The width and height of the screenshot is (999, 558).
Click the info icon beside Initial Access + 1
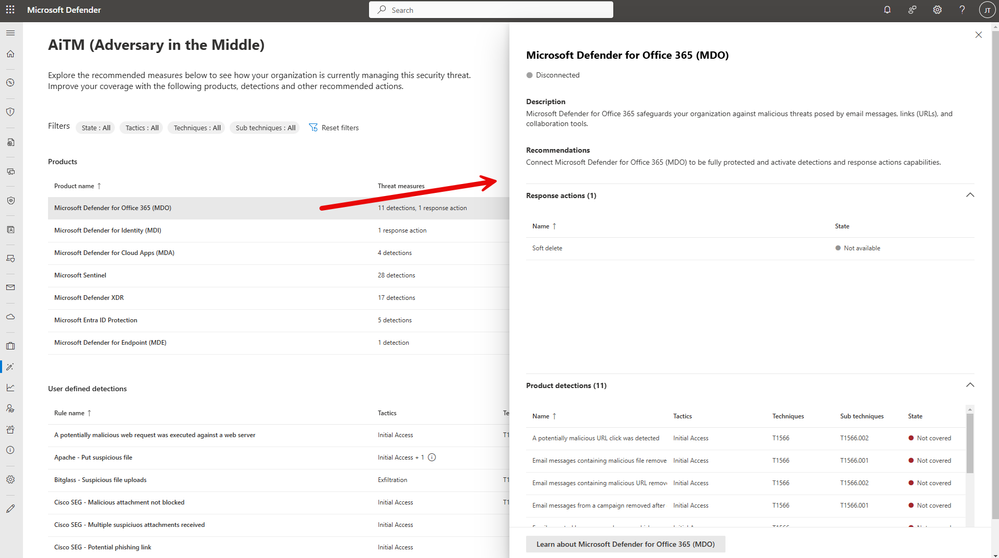tap(432, 457)
